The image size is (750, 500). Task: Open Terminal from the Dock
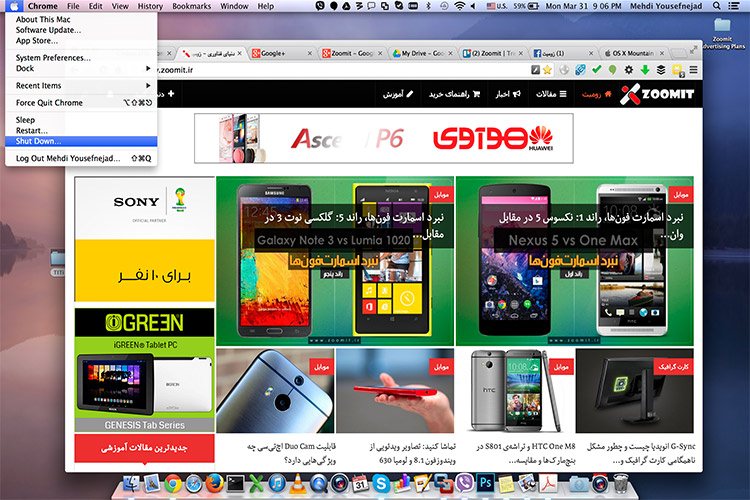[x=235, y=484]
